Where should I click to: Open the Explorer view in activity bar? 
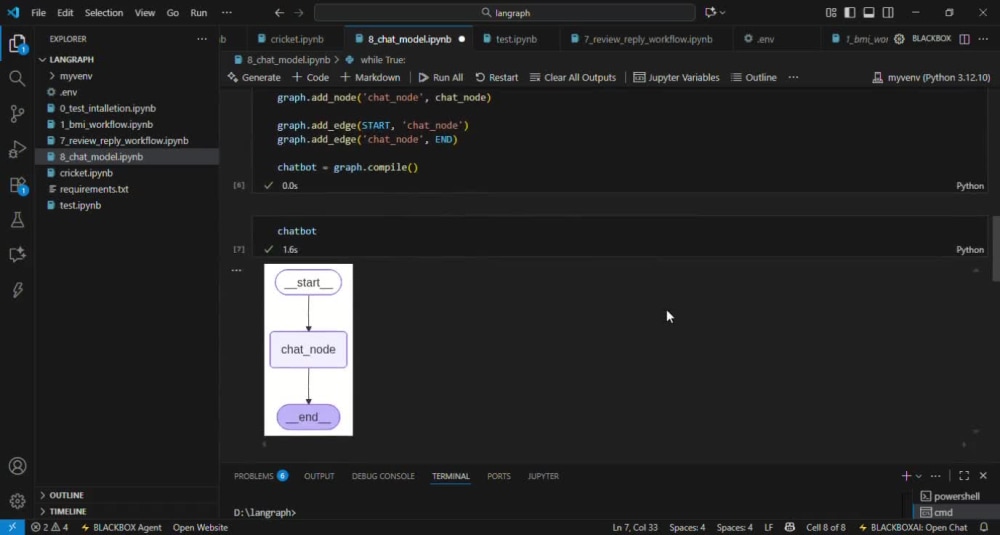(x=17, y=44)
